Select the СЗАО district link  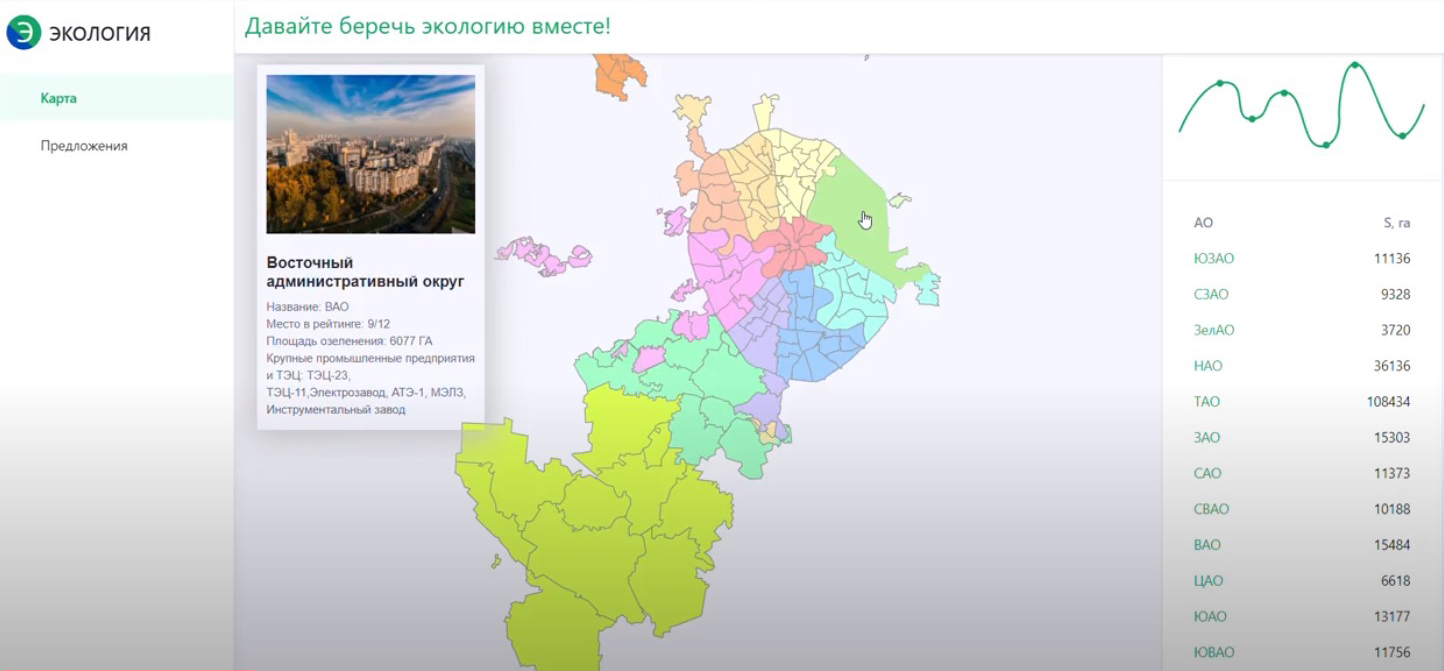coord(1210,294)
